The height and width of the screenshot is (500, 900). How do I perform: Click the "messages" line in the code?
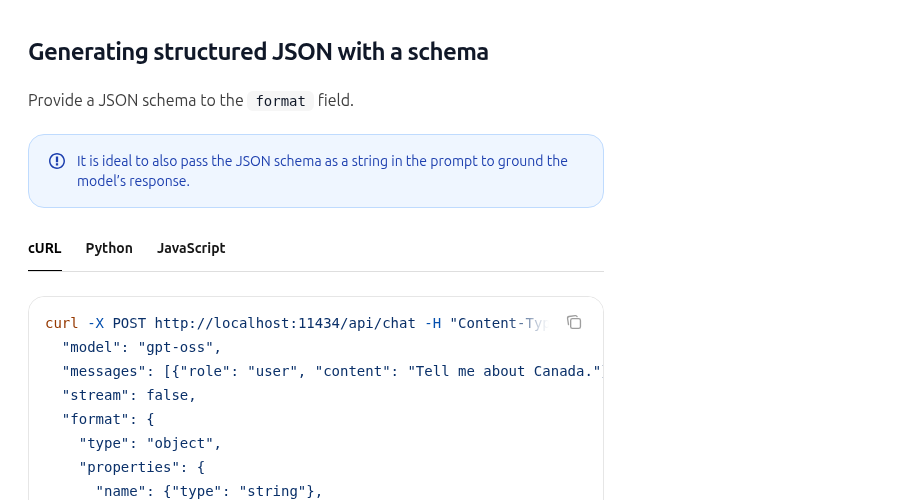click(x=332, y=371)
